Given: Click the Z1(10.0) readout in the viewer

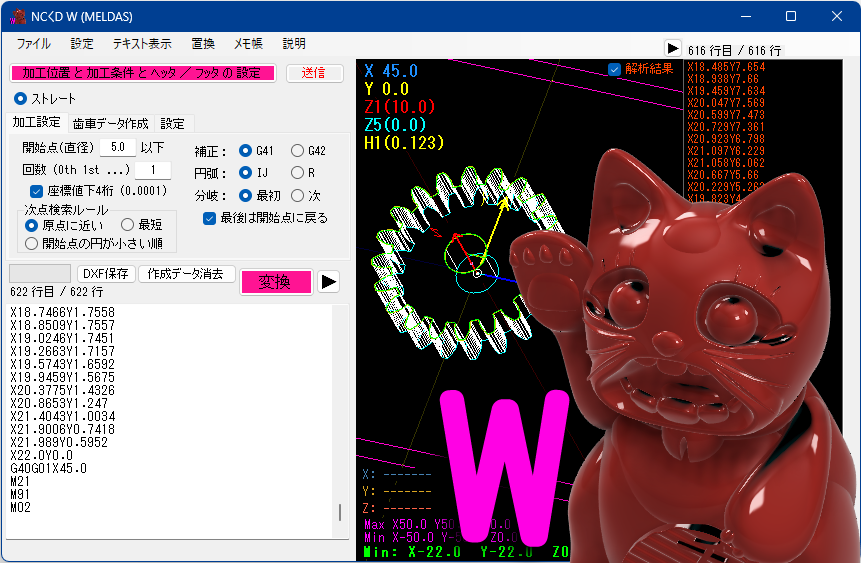Looking at the screenshot, I should [399, 107].
